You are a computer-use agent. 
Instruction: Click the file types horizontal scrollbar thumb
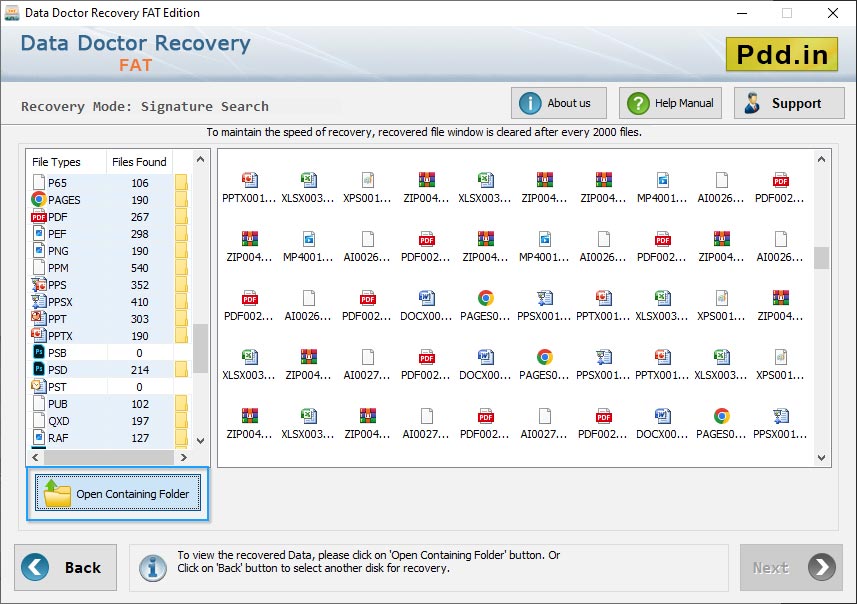coord(109,457)
